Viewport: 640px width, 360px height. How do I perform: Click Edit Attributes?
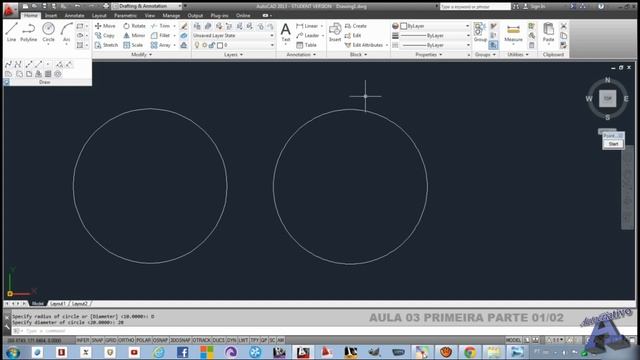point(364,45)
